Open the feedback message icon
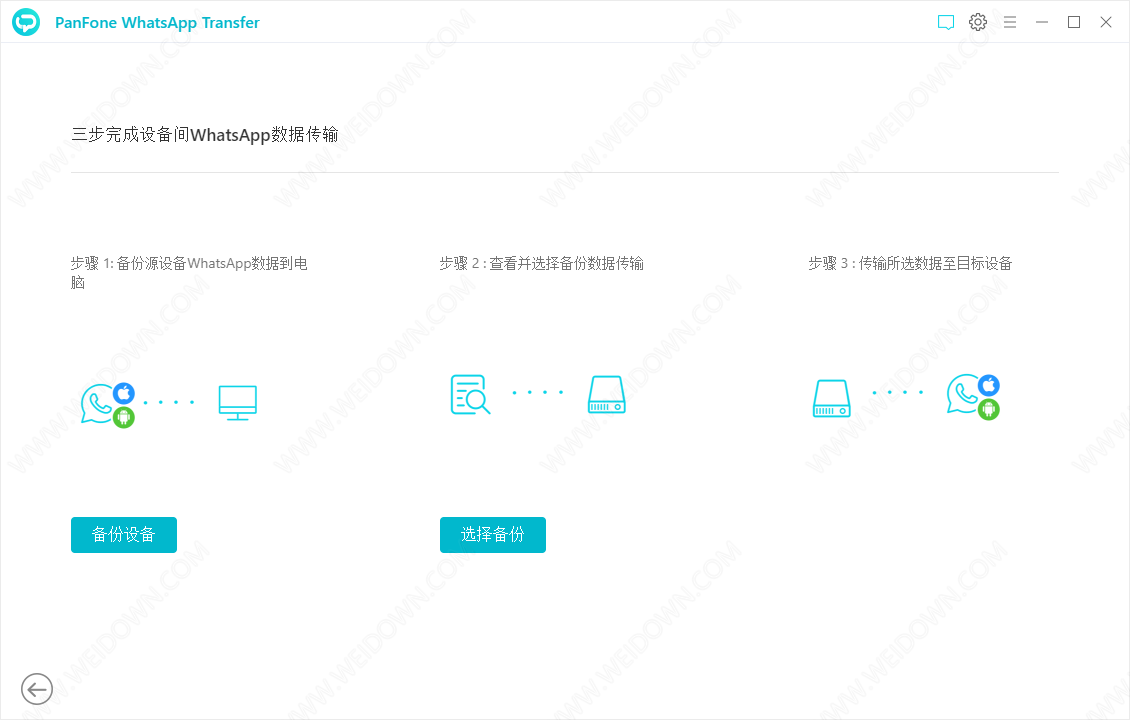This screenshot has height=720, width=1130. [946, 22]
